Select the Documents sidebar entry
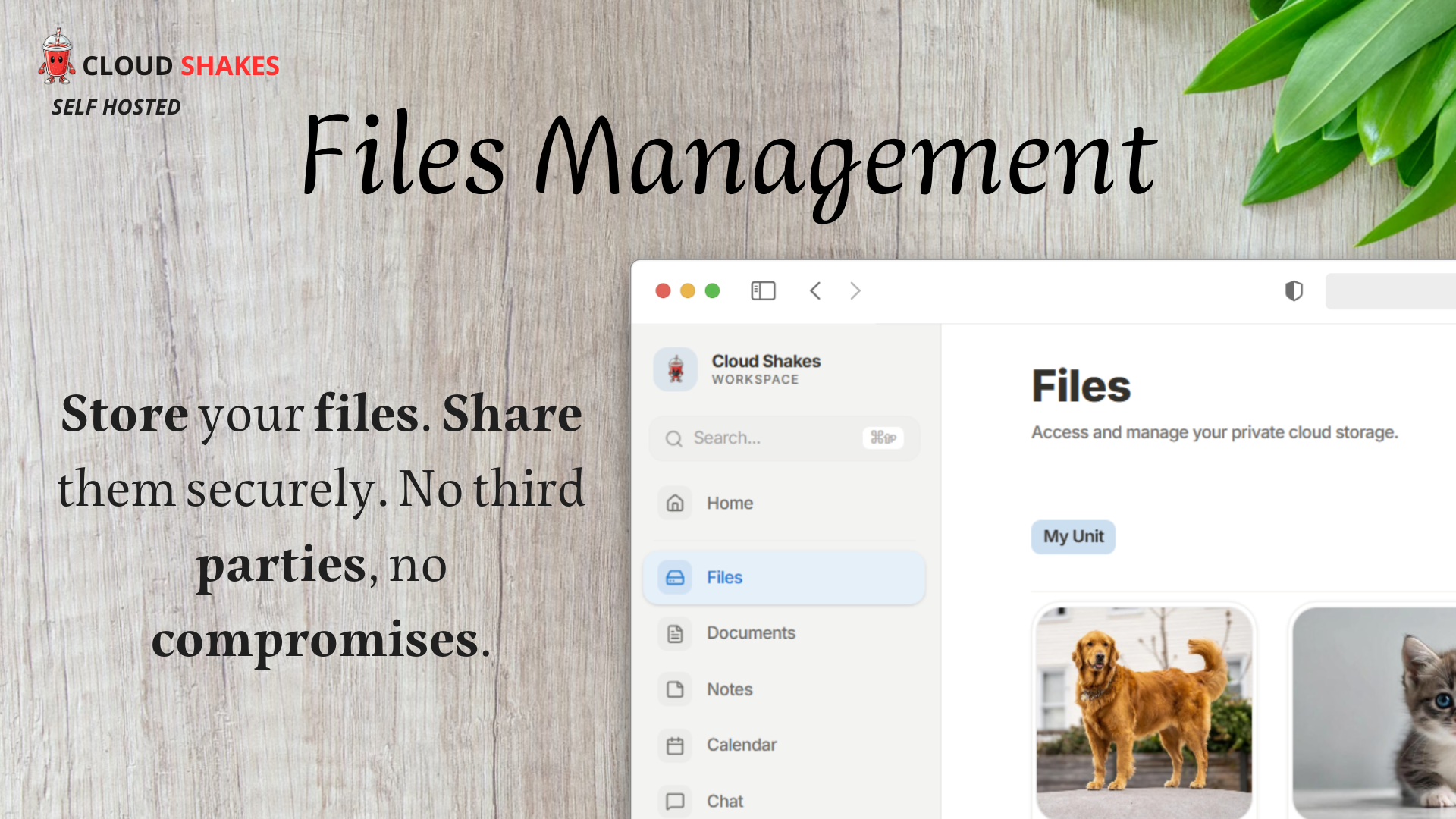 [751, 633]
